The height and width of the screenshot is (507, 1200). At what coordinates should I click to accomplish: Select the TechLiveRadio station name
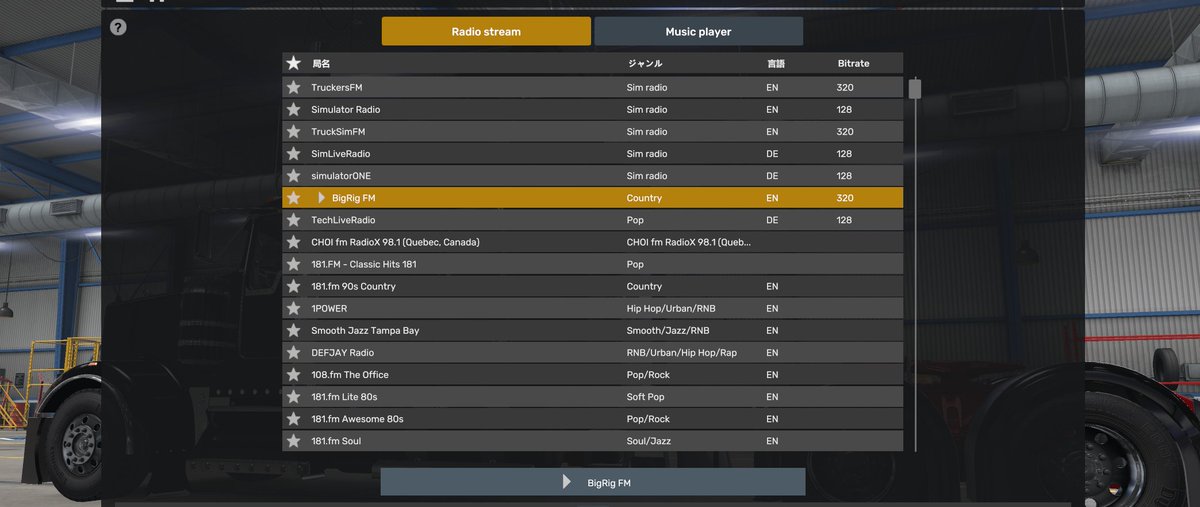point(343,220)
